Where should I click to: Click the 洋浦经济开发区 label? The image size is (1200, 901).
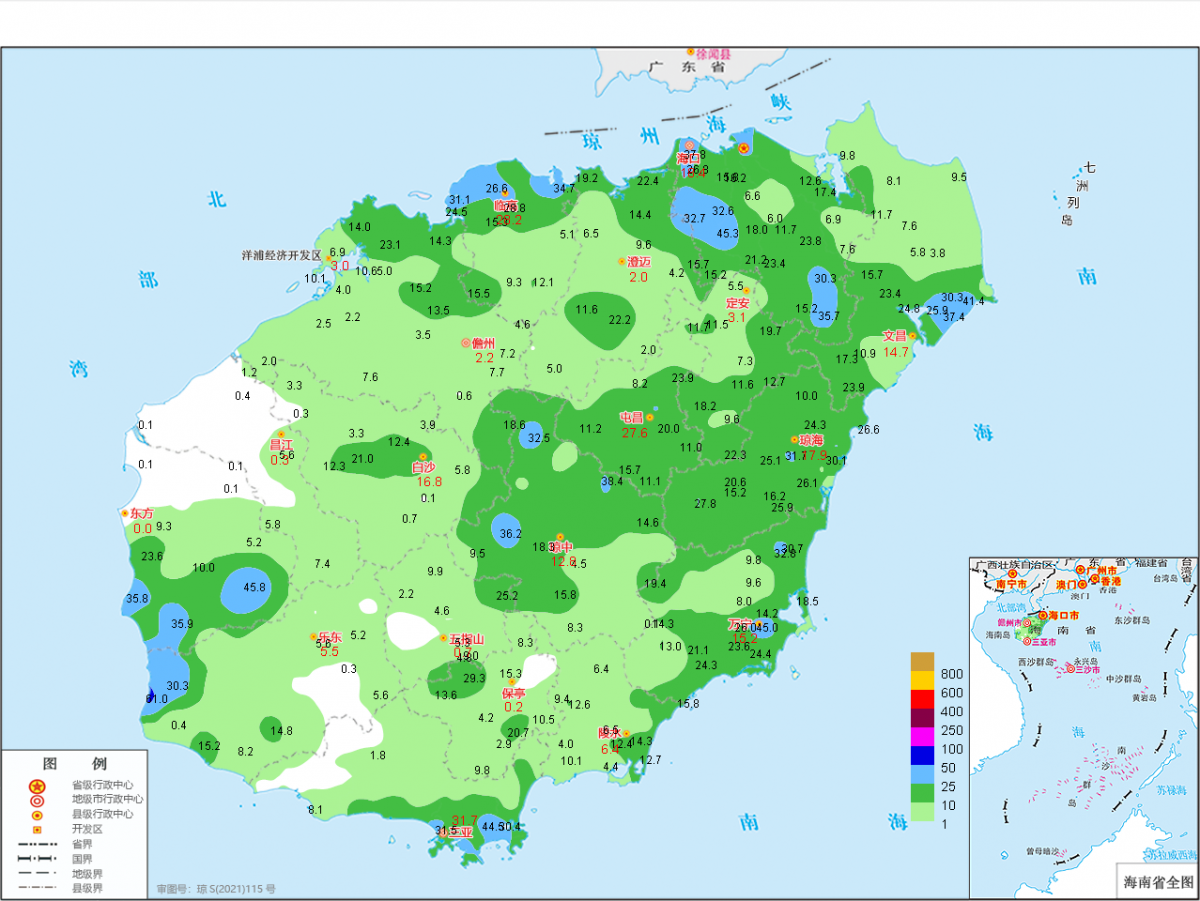[x=281, y=256]
